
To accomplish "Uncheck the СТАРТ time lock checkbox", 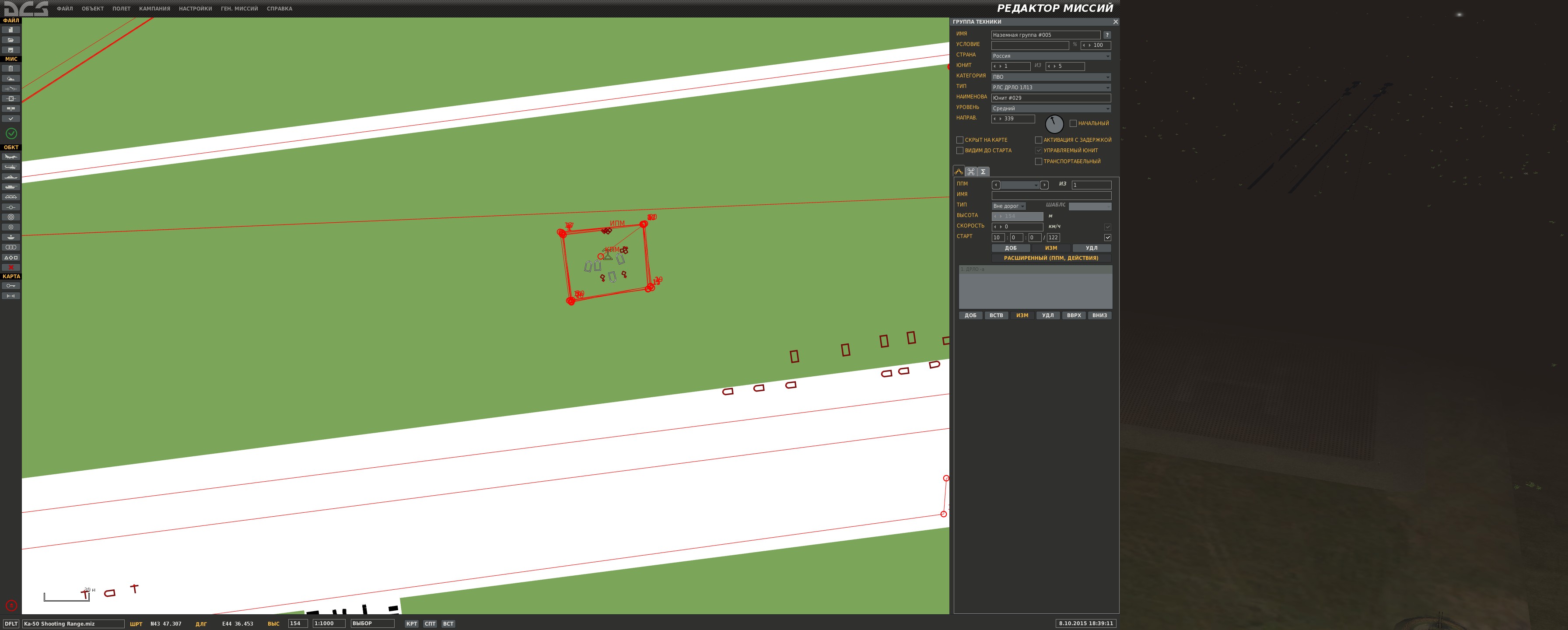I will pyautogui.click(x=1108, y=238).
